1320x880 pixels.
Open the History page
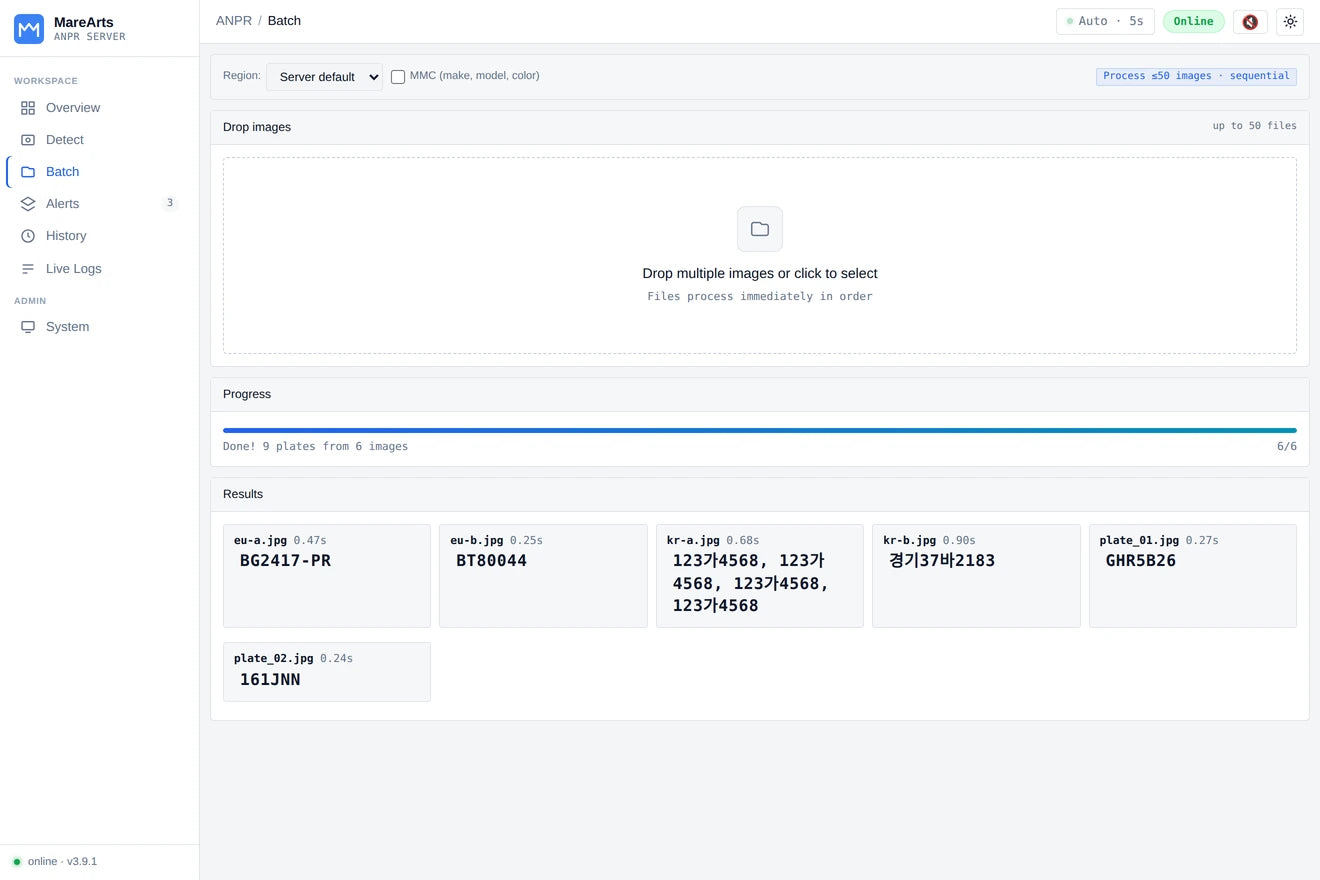(99, 236)
